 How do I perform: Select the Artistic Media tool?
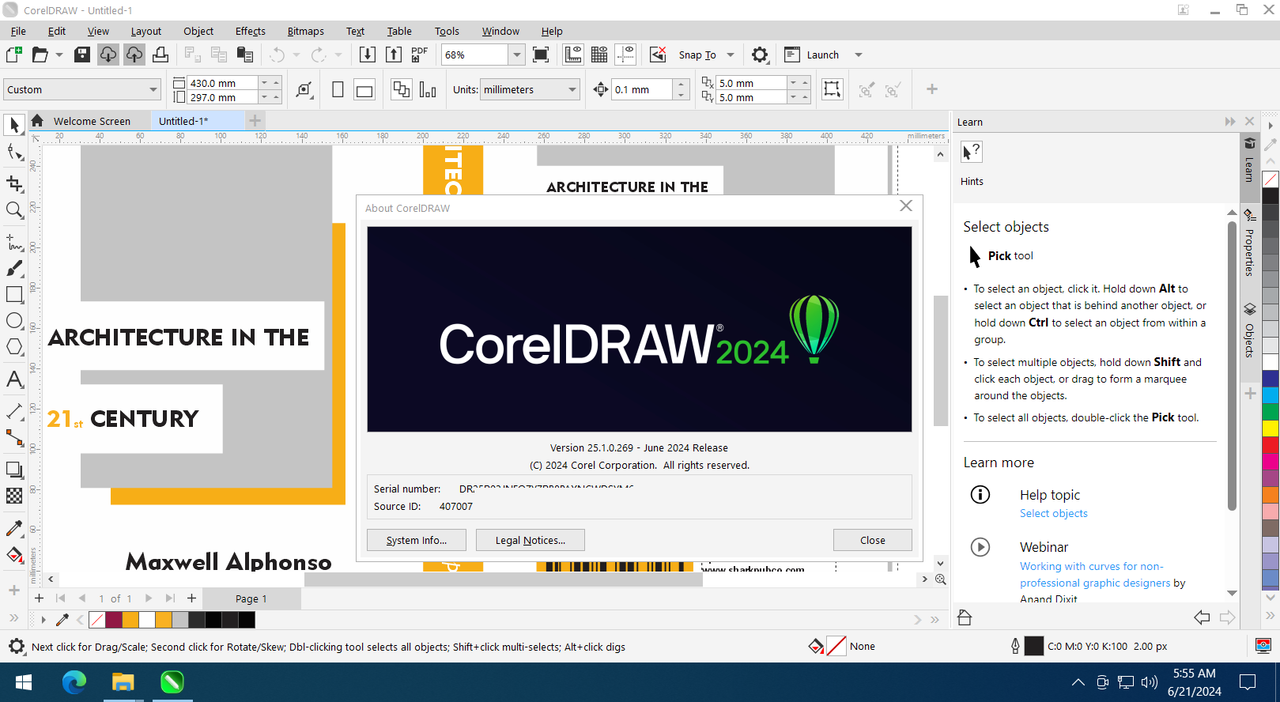(x=14, y=268)
